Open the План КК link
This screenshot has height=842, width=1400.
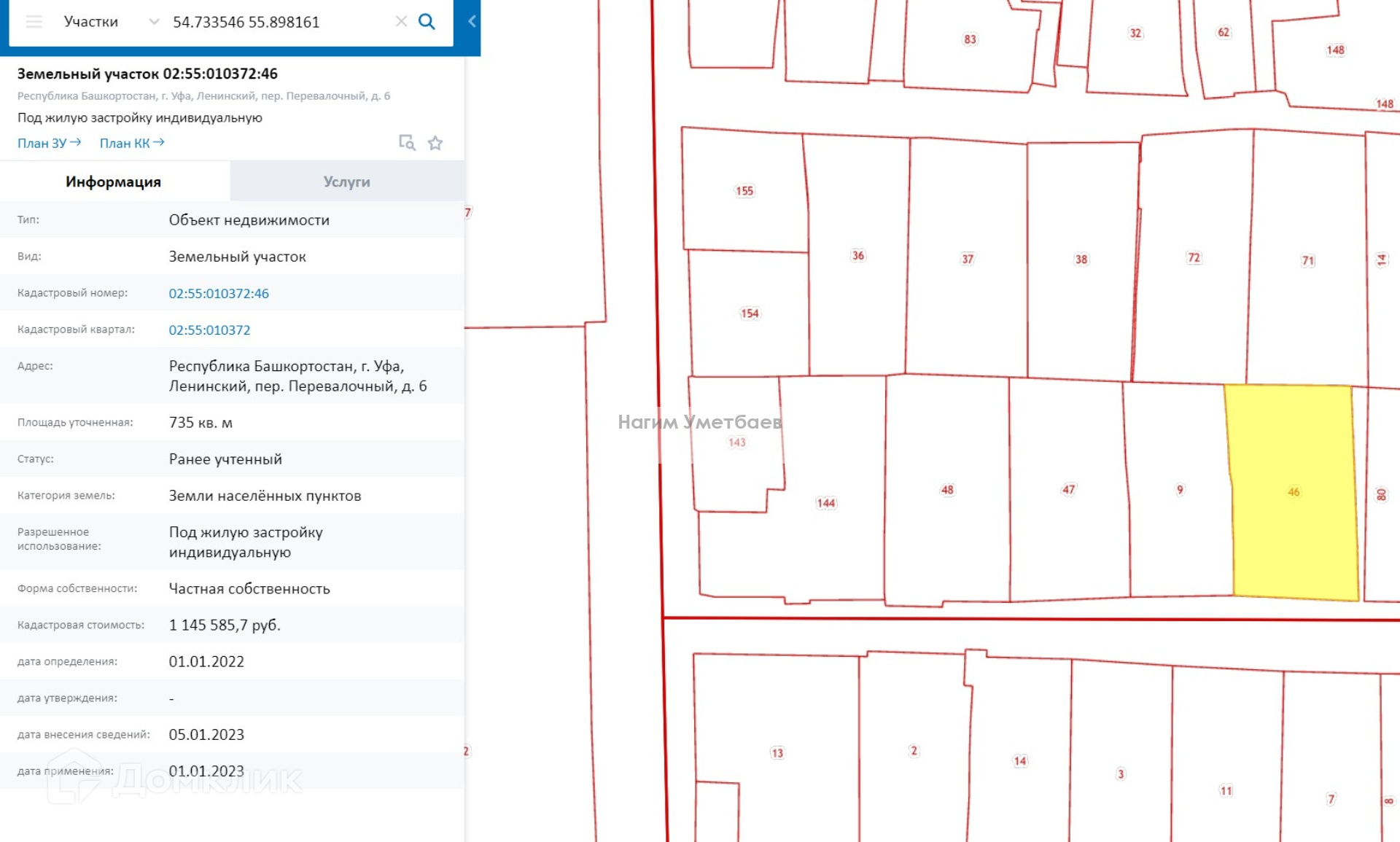(x=132, y=143)
